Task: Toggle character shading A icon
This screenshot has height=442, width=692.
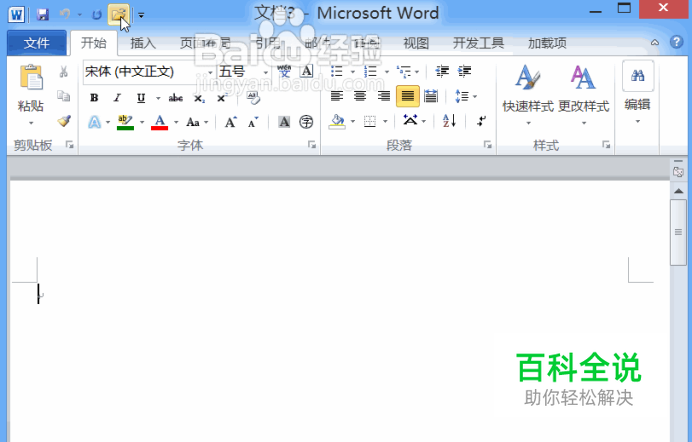Action: pyautogui.click(x=284, y=122)
